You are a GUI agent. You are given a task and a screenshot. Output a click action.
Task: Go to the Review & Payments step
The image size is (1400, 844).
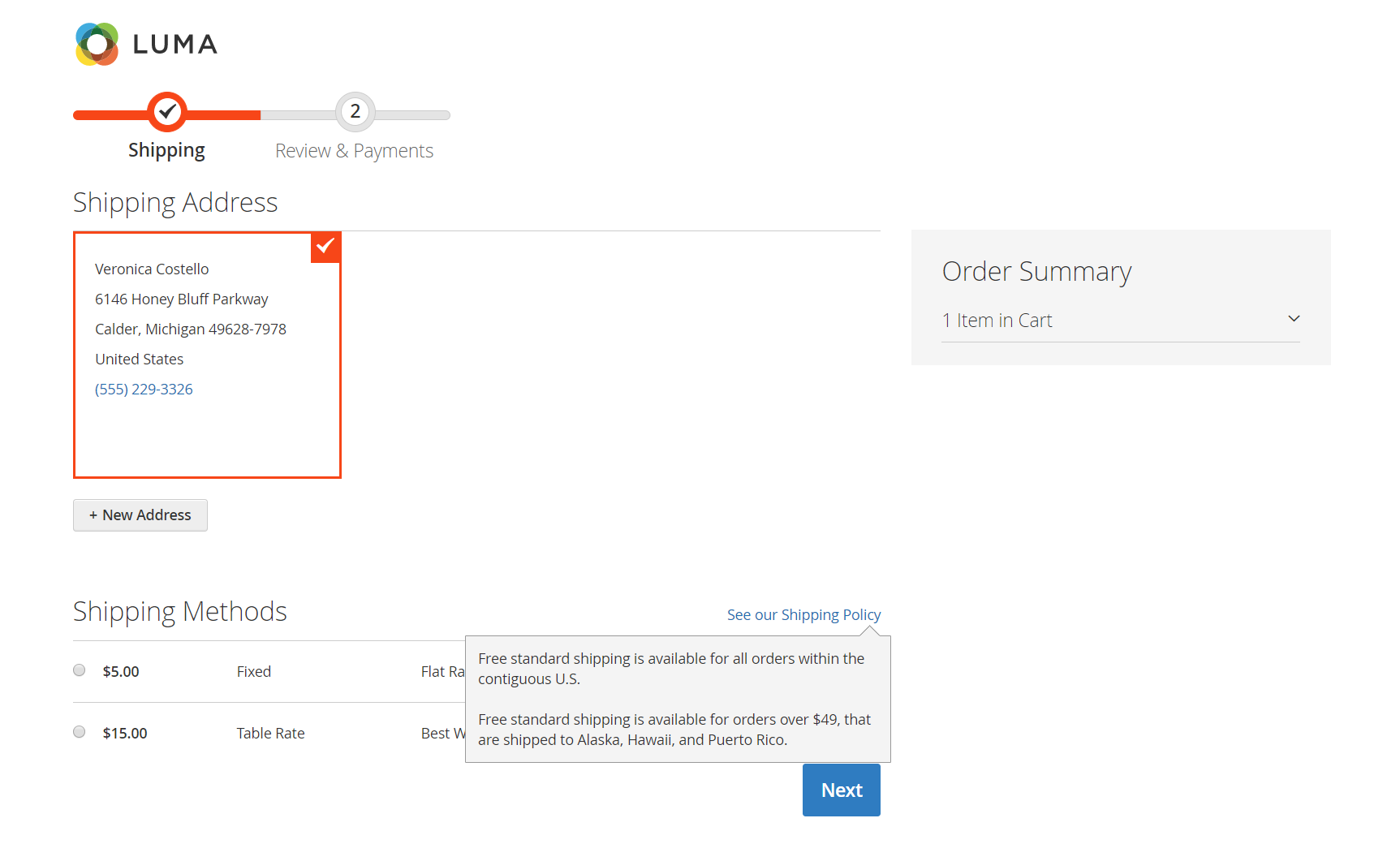354,151
